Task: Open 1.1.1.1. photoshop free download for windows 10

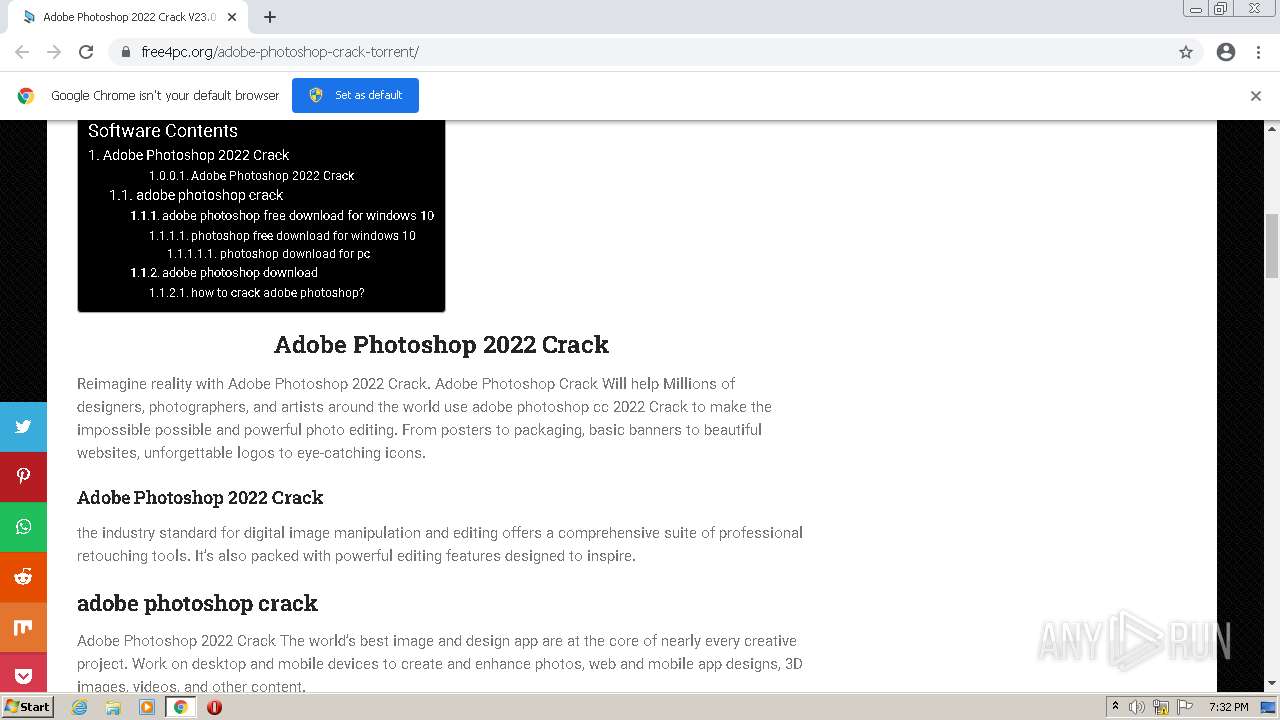Action: tap(282, 236)
